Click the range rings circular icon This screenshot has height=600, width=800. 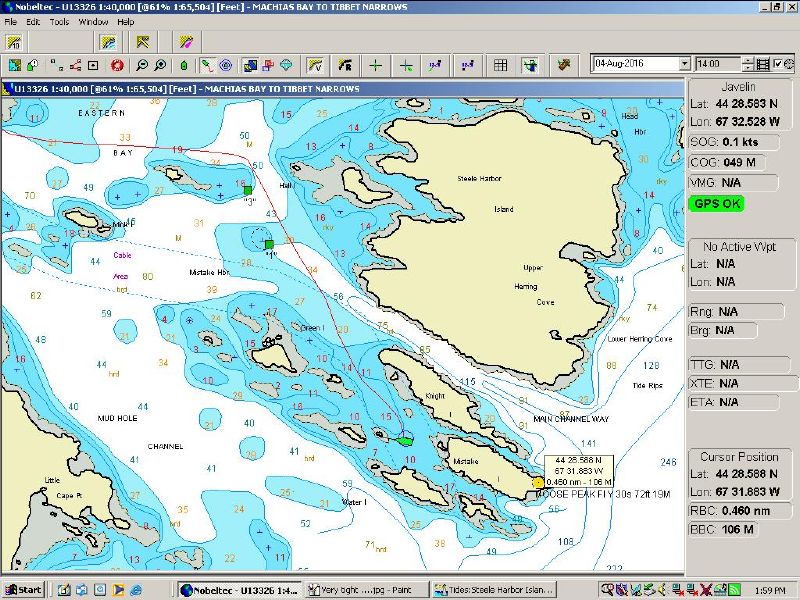click(225, 65)
